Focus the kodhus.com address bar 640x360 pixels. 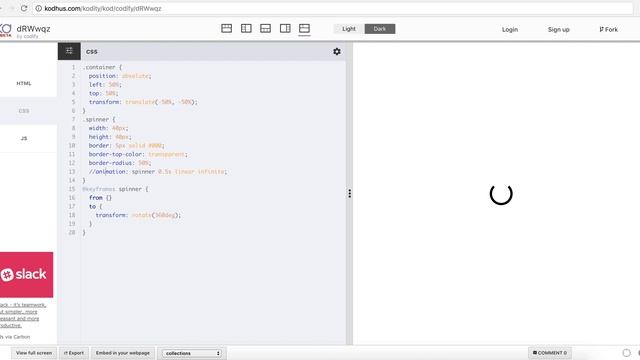point(333,8)
